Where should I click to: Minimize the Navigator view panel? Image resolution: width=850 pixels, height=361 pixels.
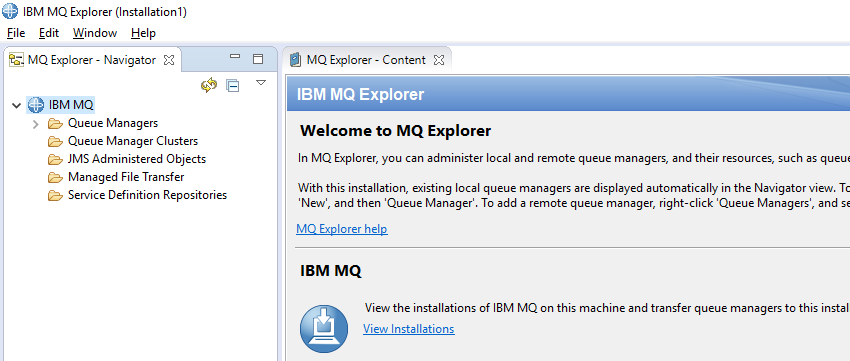[235, 56]
